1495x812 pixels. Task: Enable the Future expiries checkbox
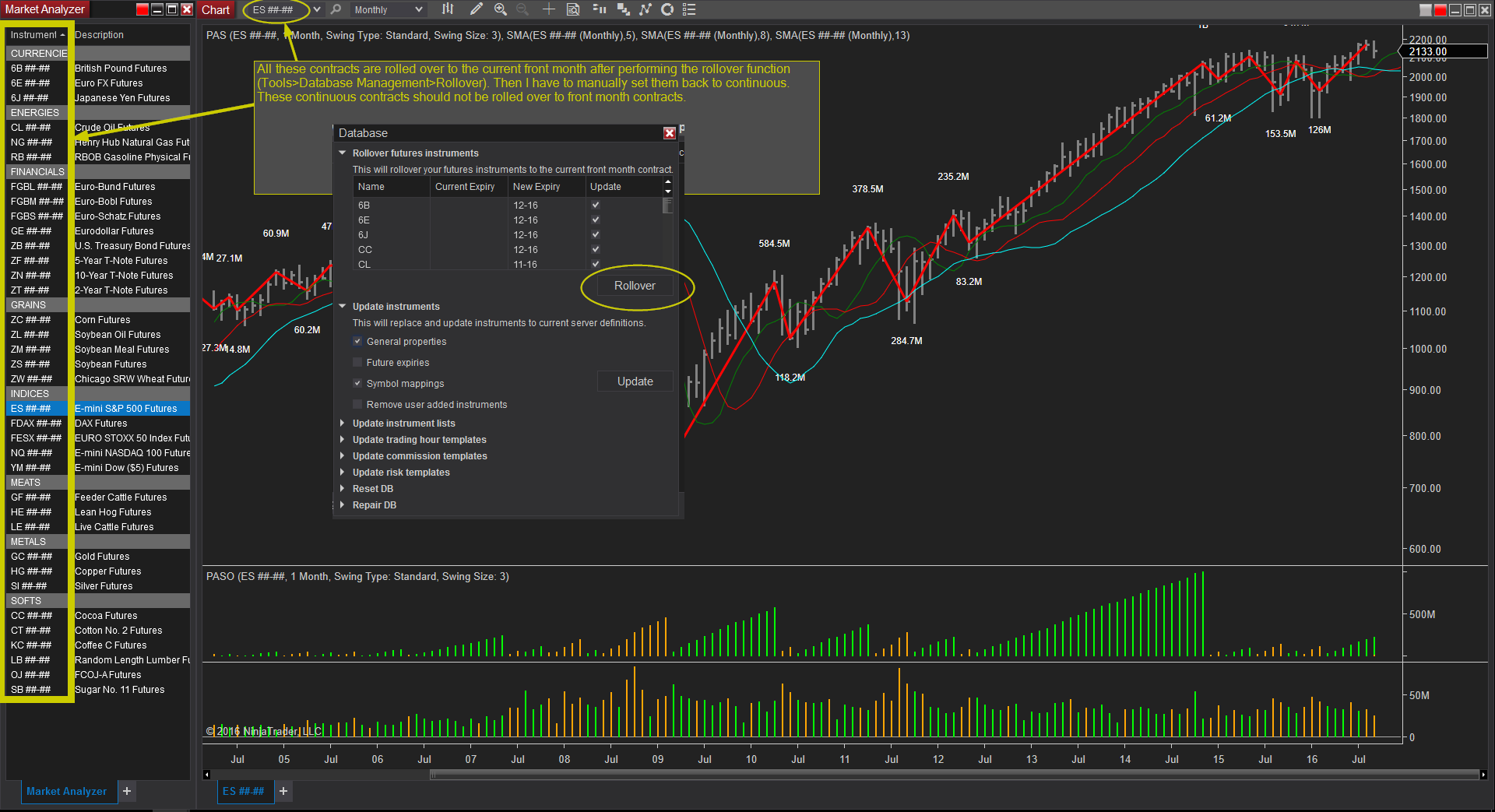pos(357,362)
